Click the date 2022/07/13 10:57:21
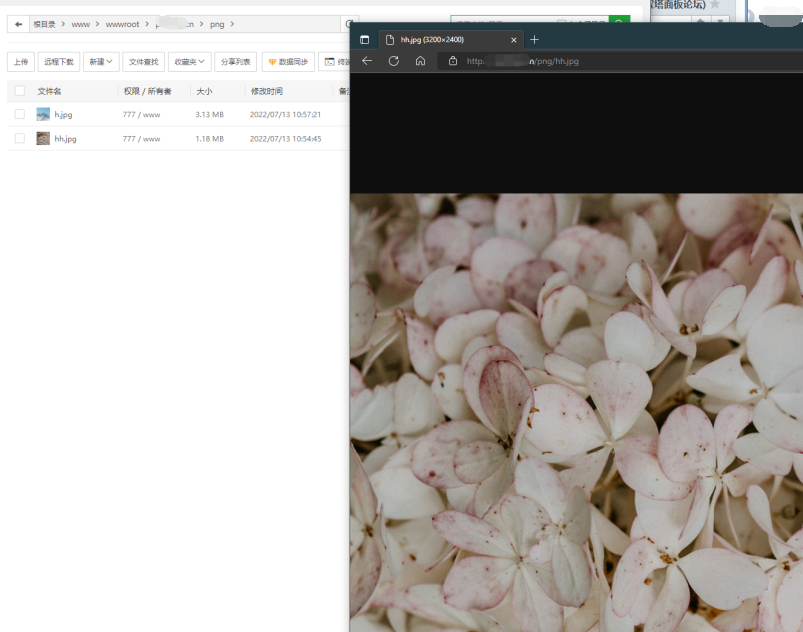Viewport: 803px width, 632px height. pyautogui.click(x=285, y=115)
